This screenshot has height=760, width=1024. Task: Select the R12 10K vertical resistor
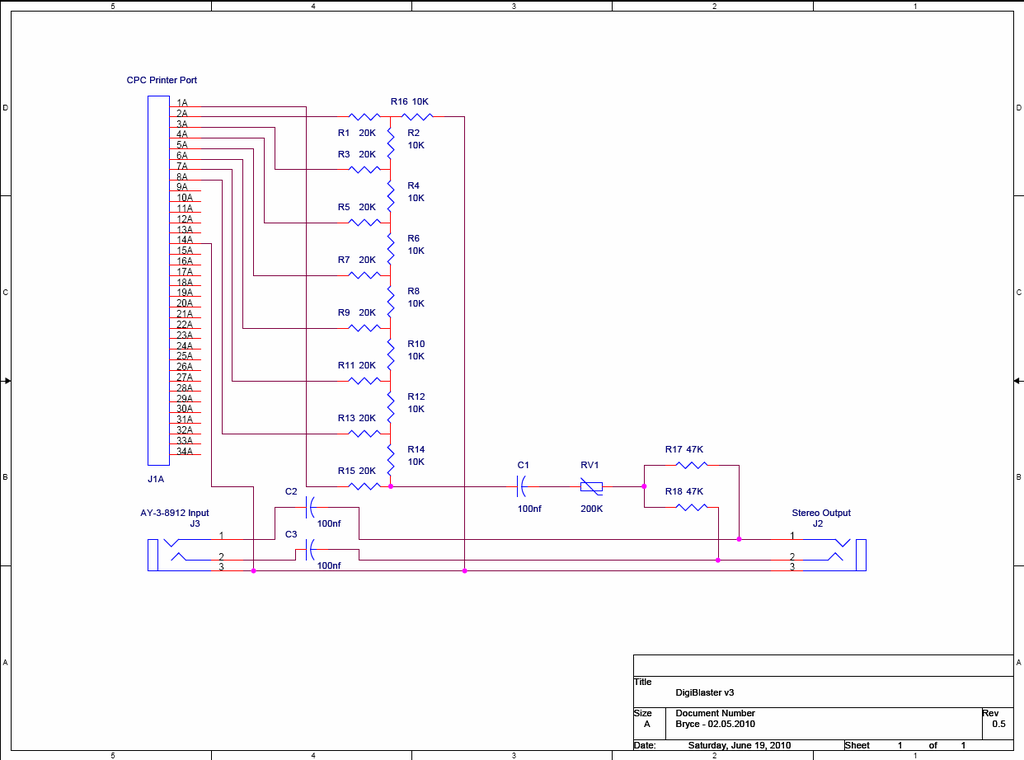[x=391, y=407]
